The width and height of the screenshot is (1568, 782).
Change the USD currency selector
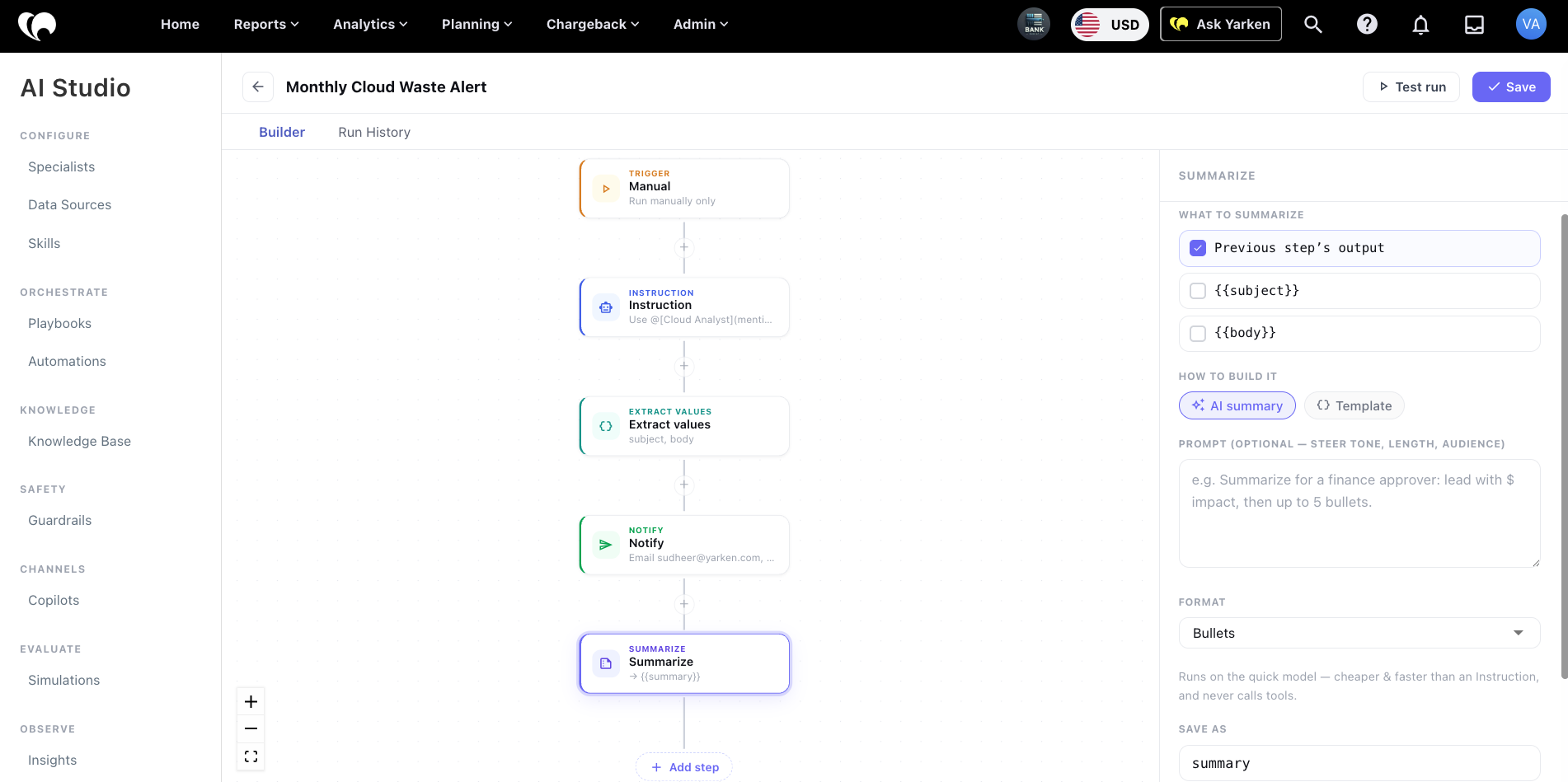(1110, 25)
